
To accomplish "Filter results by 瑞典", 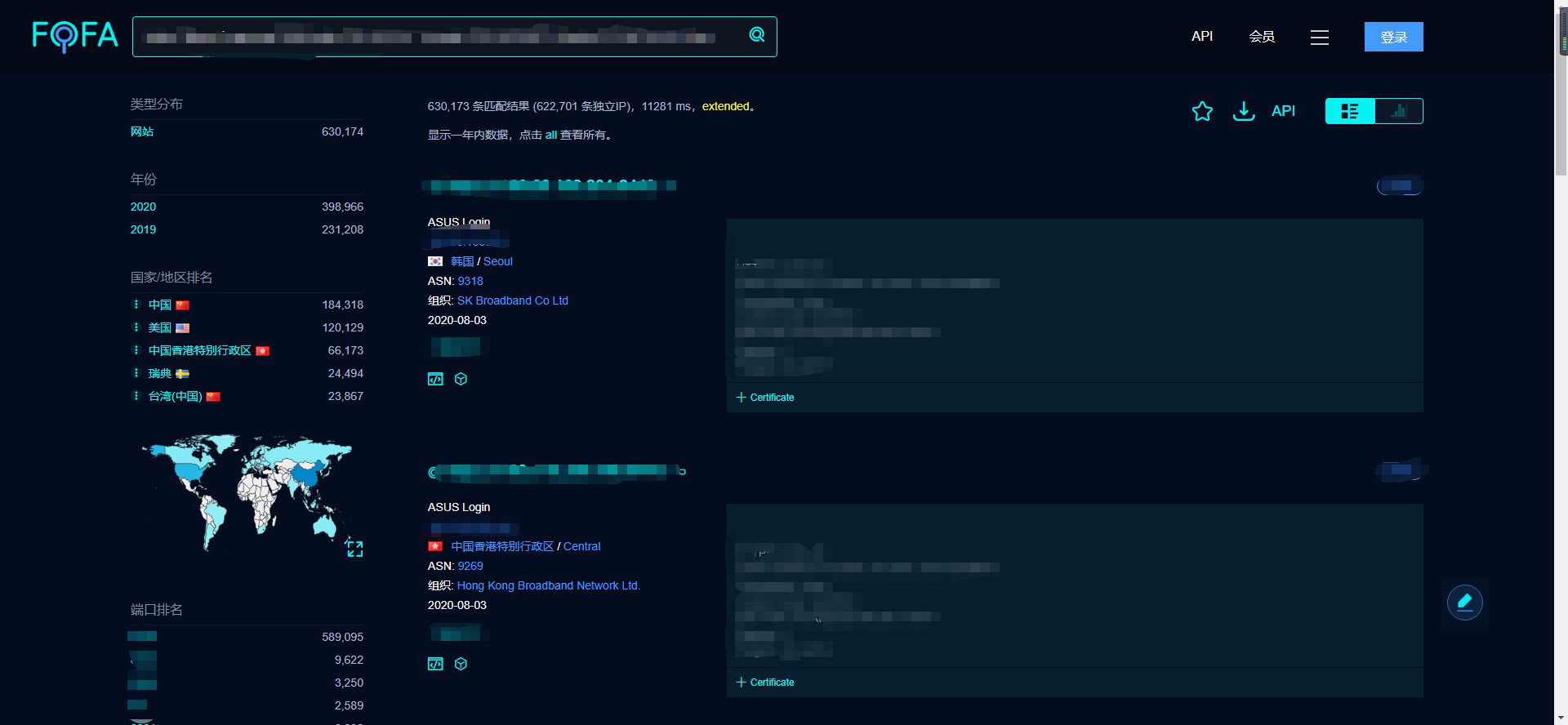I will (x=160, y=373).
